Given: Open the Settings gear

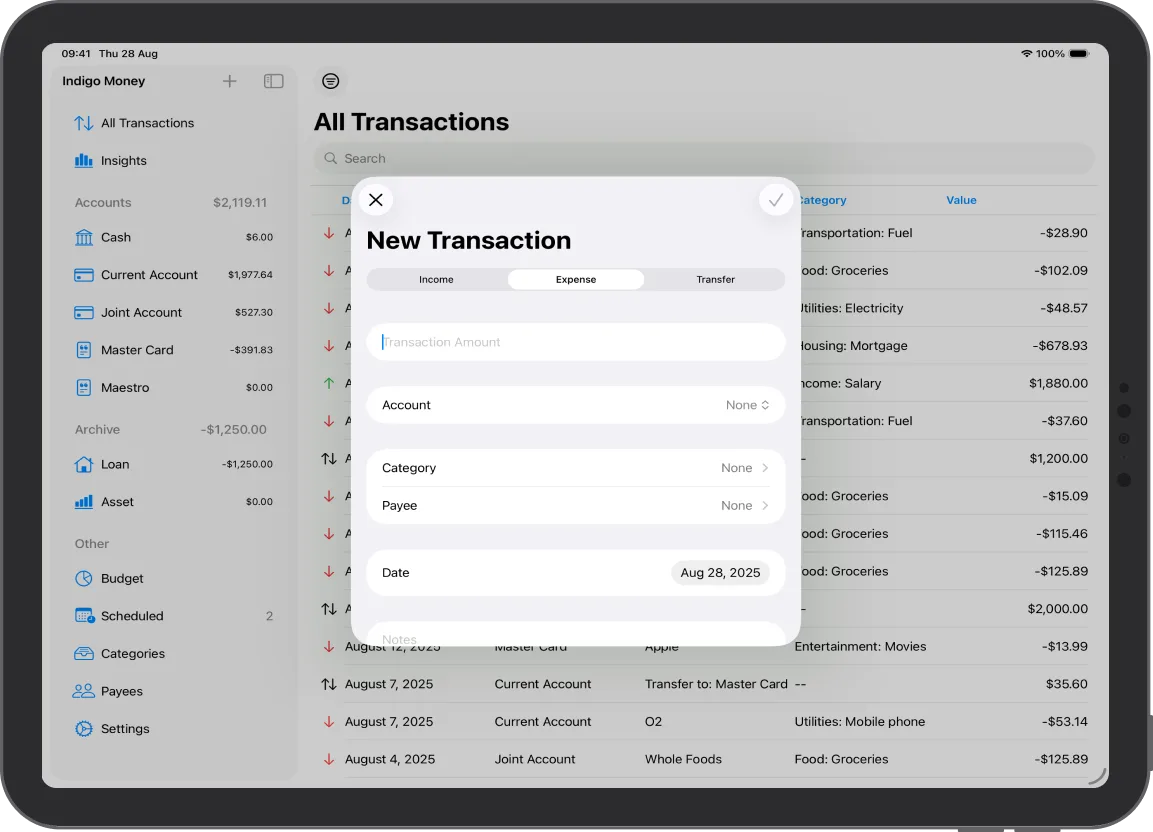Looking at the screenshot, I should pos(125,728).
